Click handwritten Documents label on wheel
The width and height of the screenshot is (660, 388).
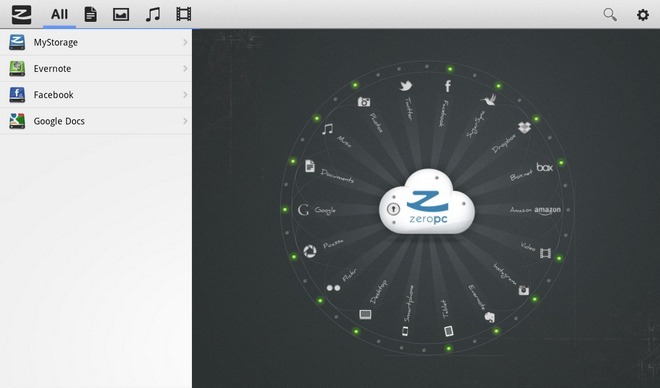point(338,176)
